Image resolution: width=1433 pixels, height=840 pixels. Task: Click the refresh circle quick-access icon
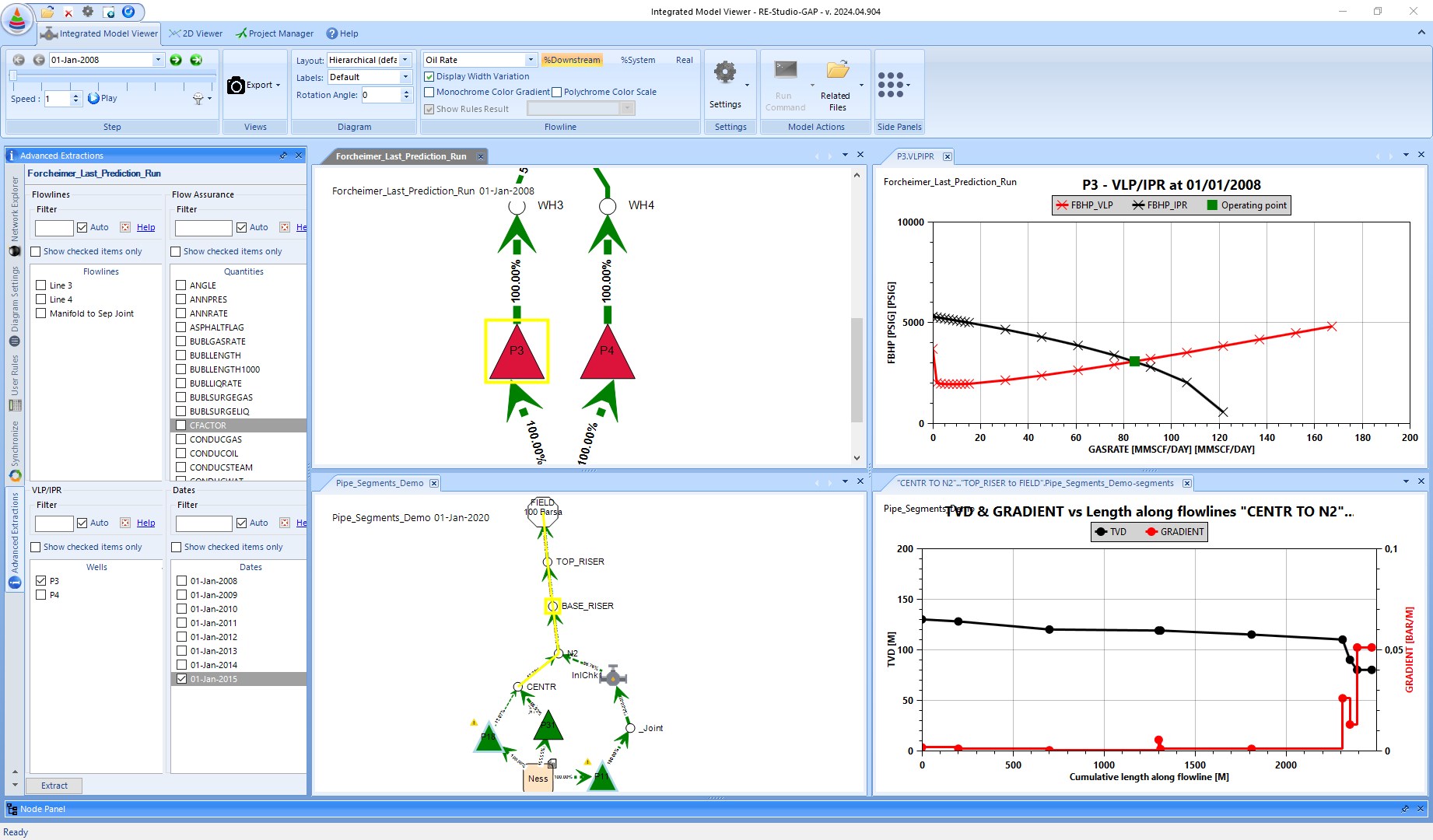129,12
